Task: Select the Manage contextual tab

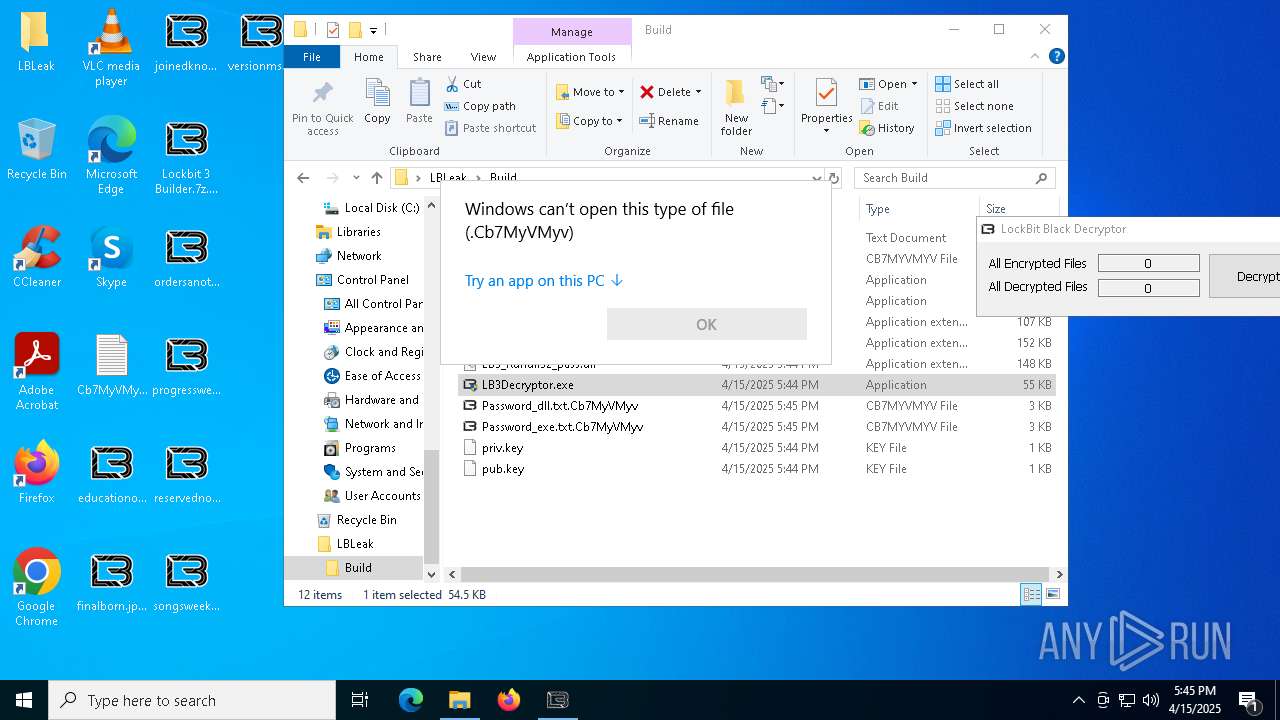Action: (x=572, y=32)
